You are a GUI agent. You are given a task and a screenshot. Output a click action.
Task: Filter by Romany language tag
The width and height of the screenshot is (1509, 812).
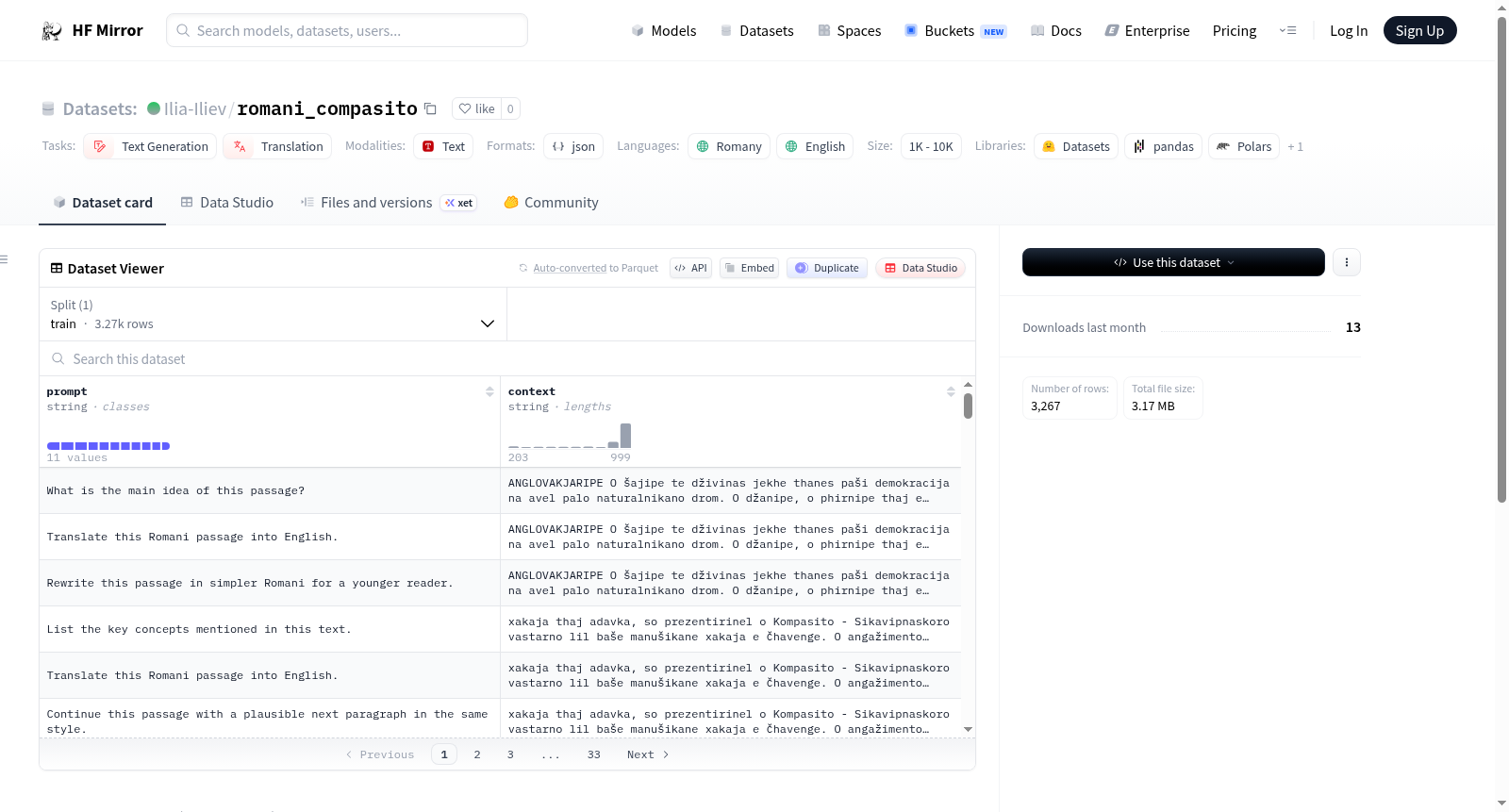tap(729, 146)
